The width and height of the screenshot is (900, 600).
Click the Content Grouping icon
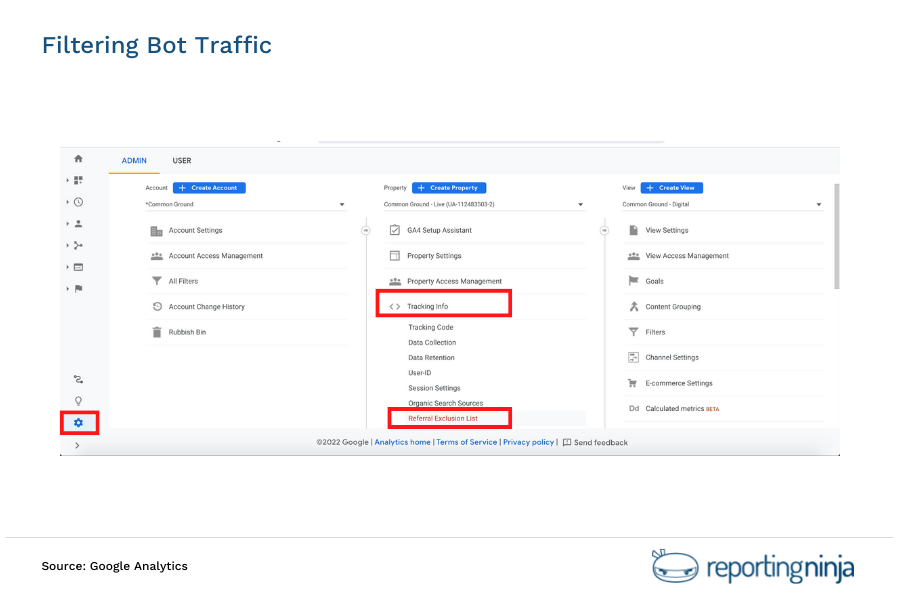(634, 307)
